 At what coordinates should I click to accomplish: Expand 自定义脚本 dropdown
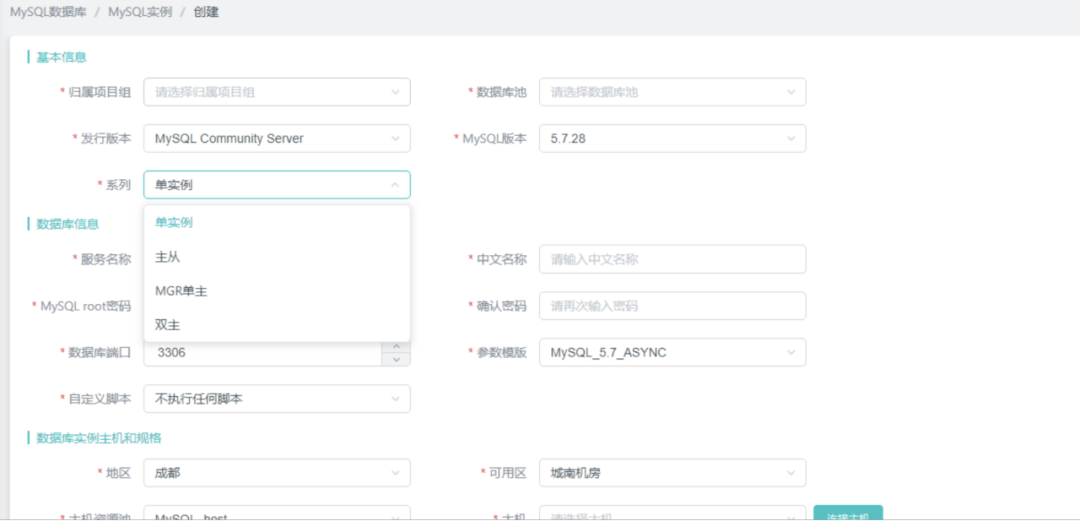pyautogui.click(x=276, y=399)
